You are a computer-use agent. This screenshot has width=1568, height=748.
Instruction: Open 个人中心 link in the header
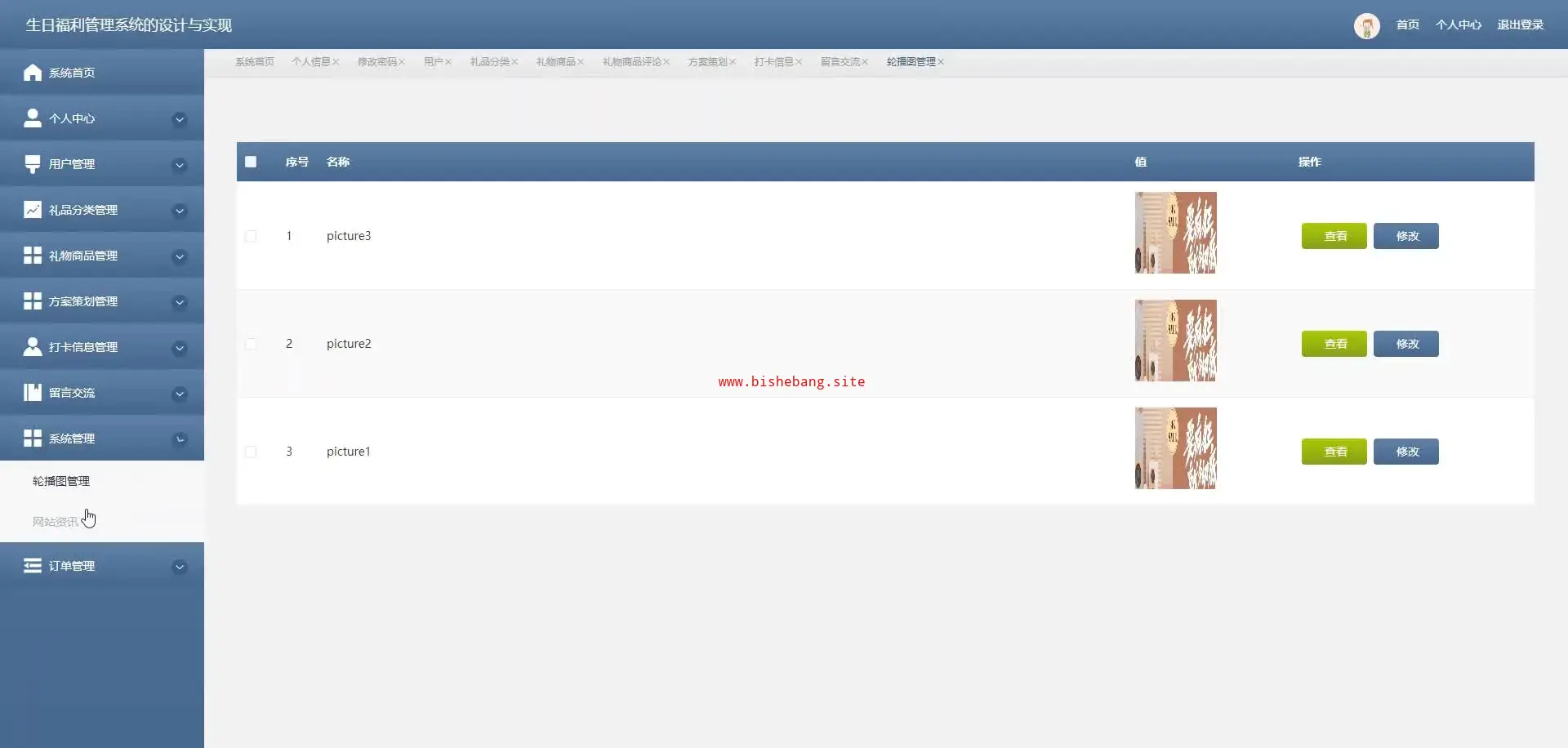tap(1459, 25)
